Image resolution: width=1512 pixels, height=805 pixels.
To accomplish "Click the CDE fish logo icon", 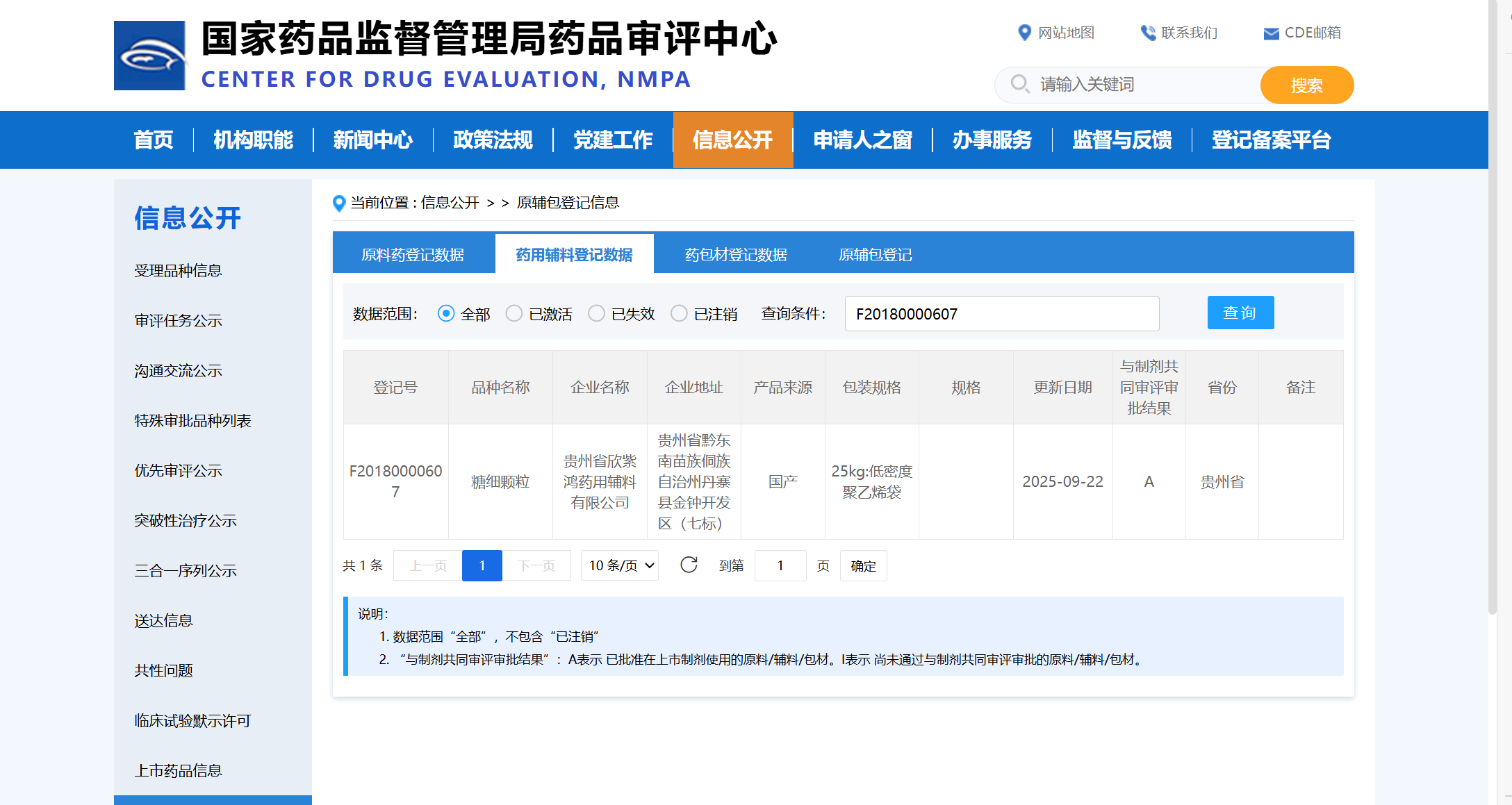I will 149,56.
